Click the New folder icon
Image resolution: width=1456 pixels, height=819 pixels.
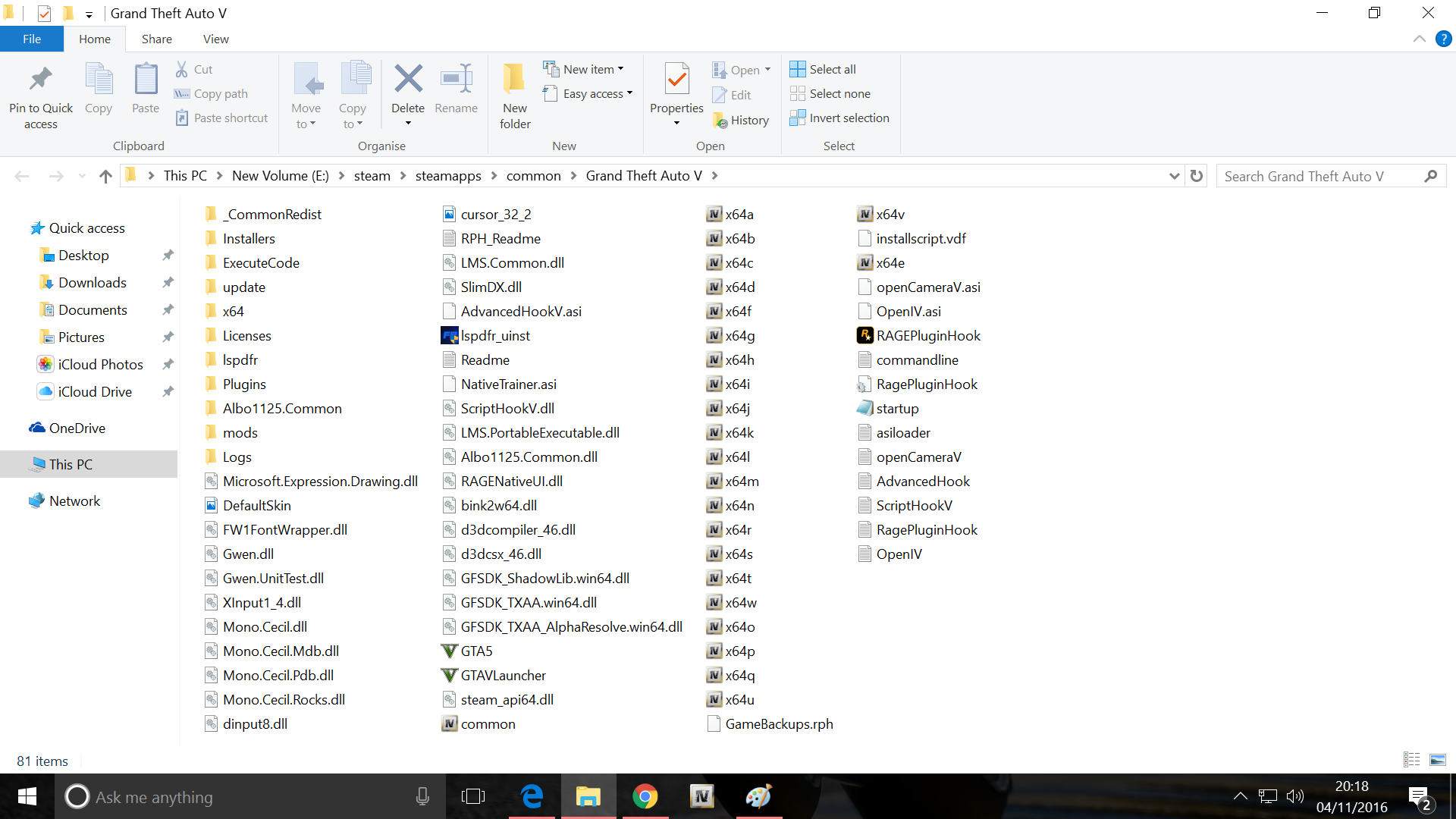(514, 79)
